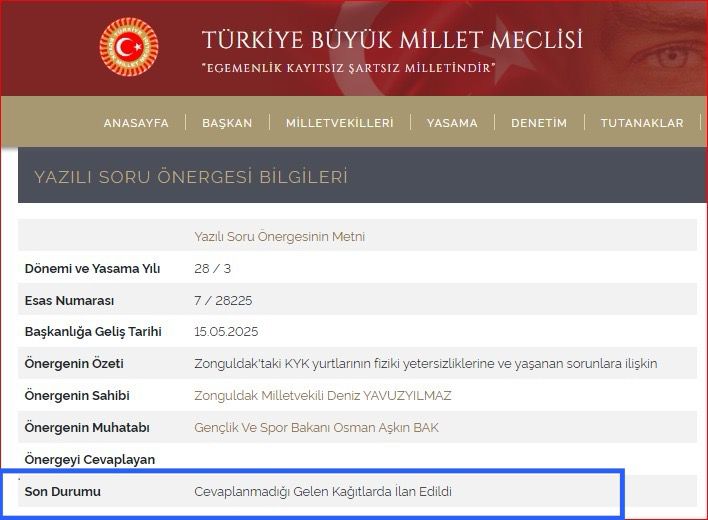Open the TUTANAKLAR menu item

tap(642, 123)
